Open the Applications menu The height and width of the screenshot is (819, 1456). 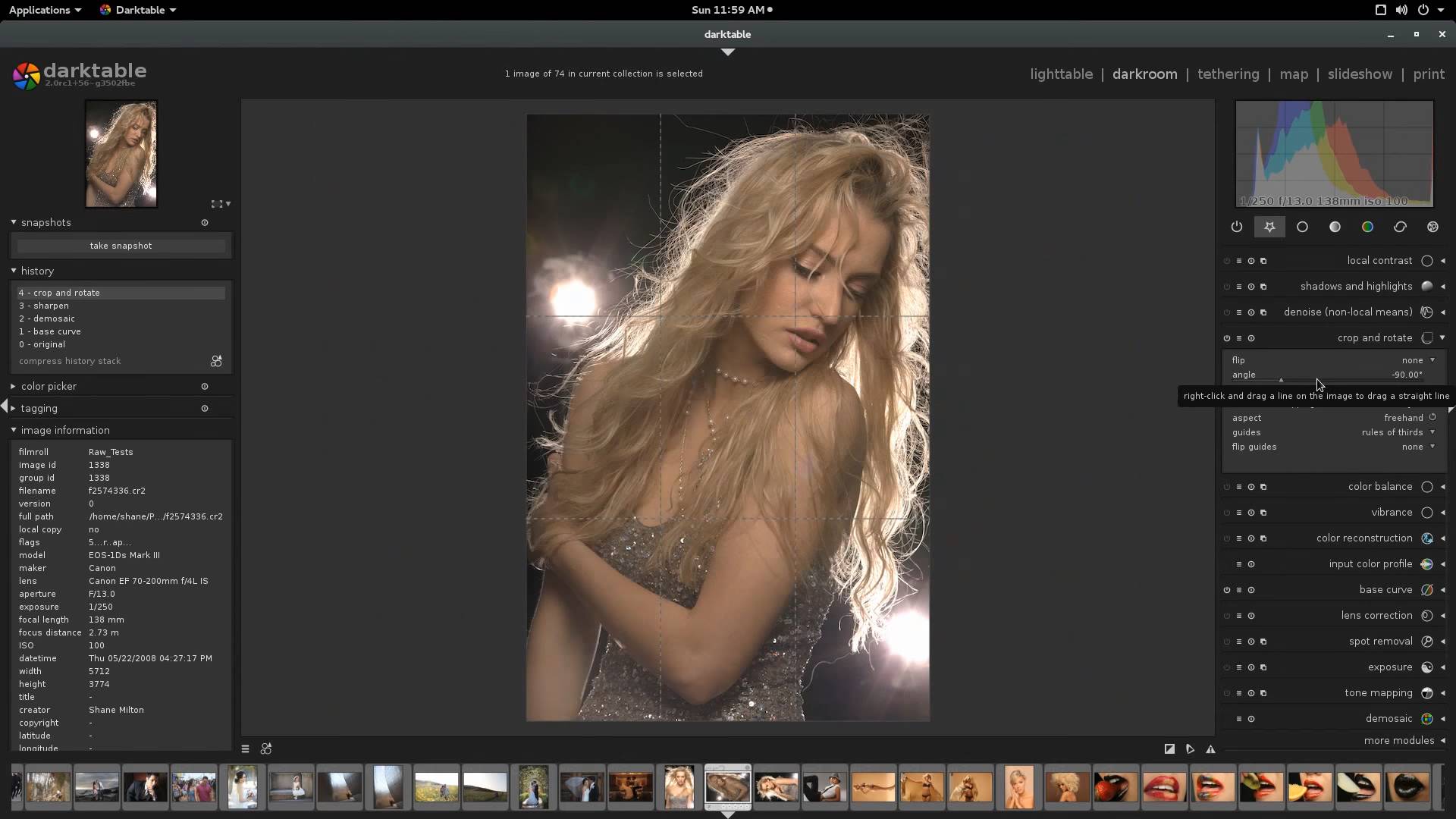click(x=44, y=10)
